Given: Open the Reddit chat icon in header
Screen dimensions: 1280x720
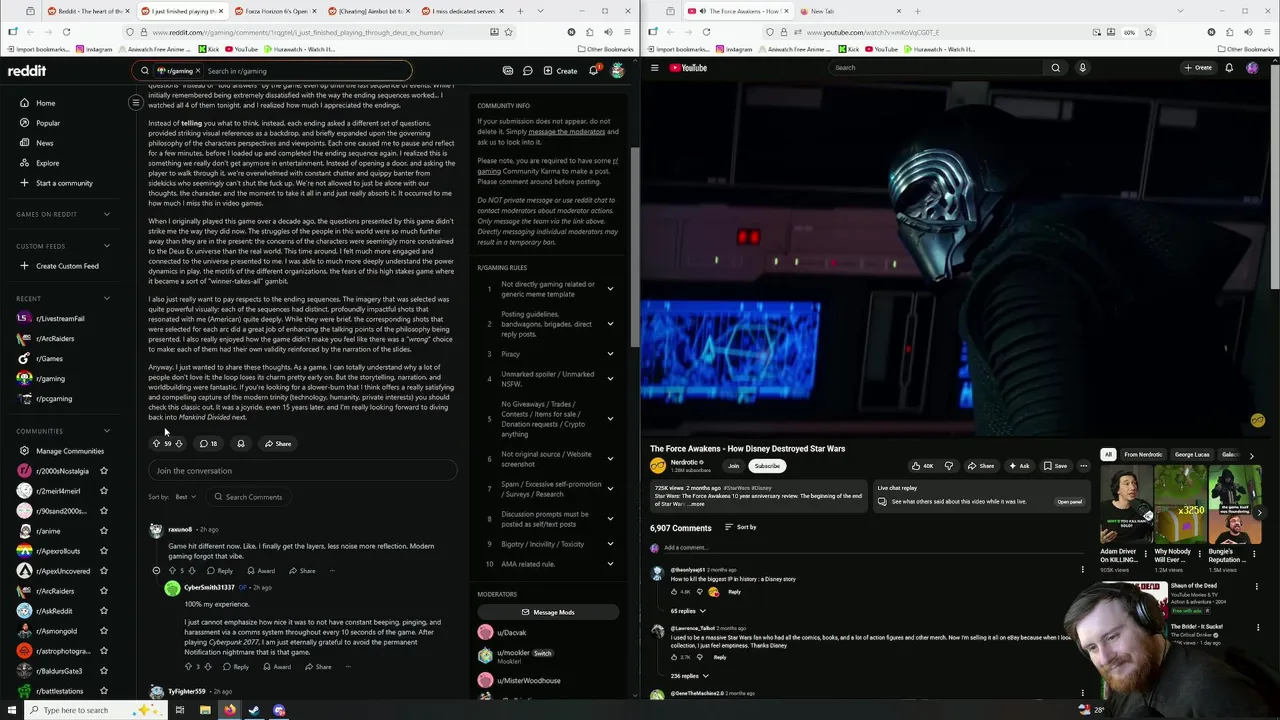Looking at the screenshot, I should (x=527, y=71).
